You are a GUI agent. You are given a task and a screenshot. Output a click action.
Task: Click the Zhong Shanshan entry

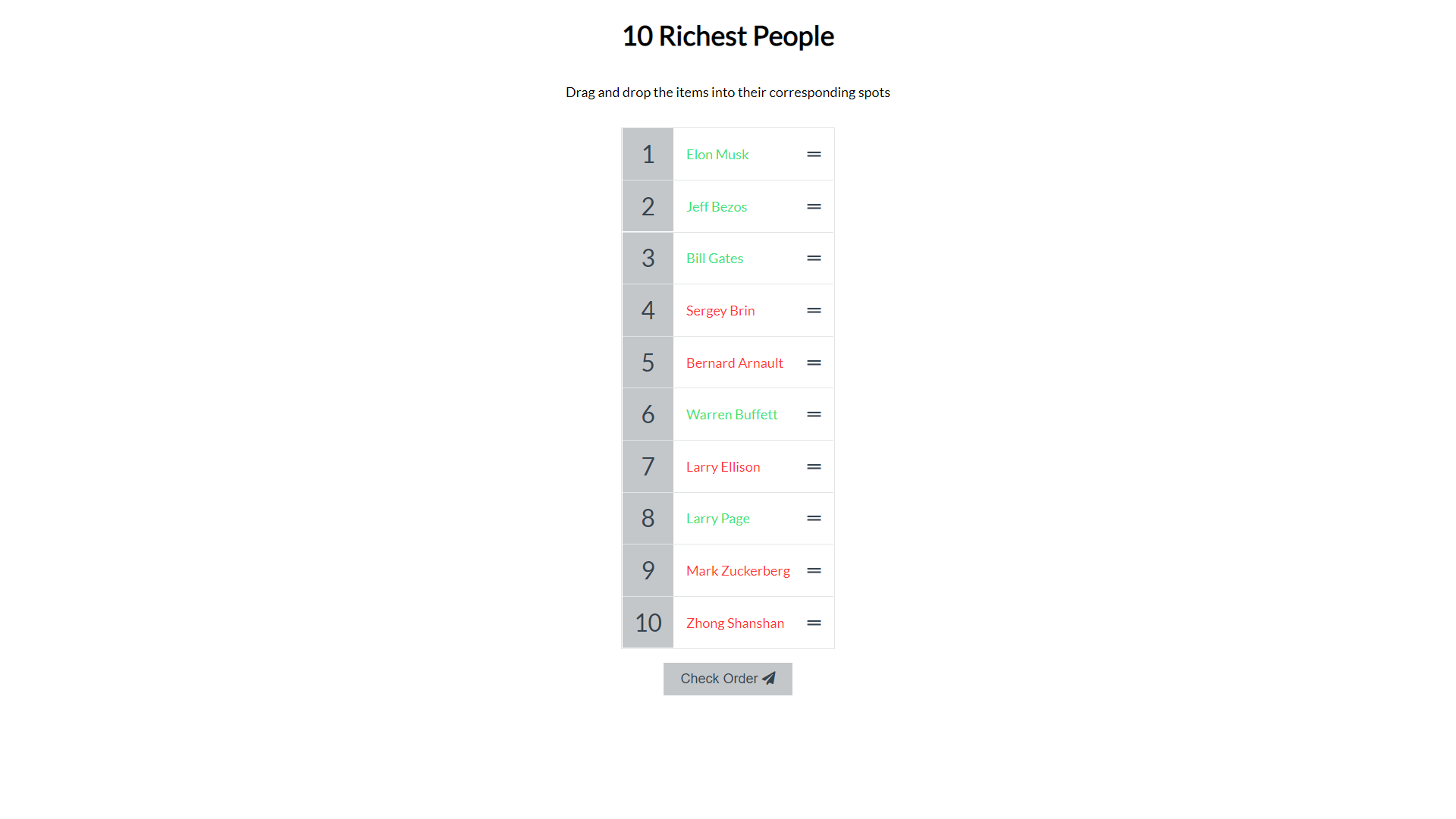tap(735, 623)
